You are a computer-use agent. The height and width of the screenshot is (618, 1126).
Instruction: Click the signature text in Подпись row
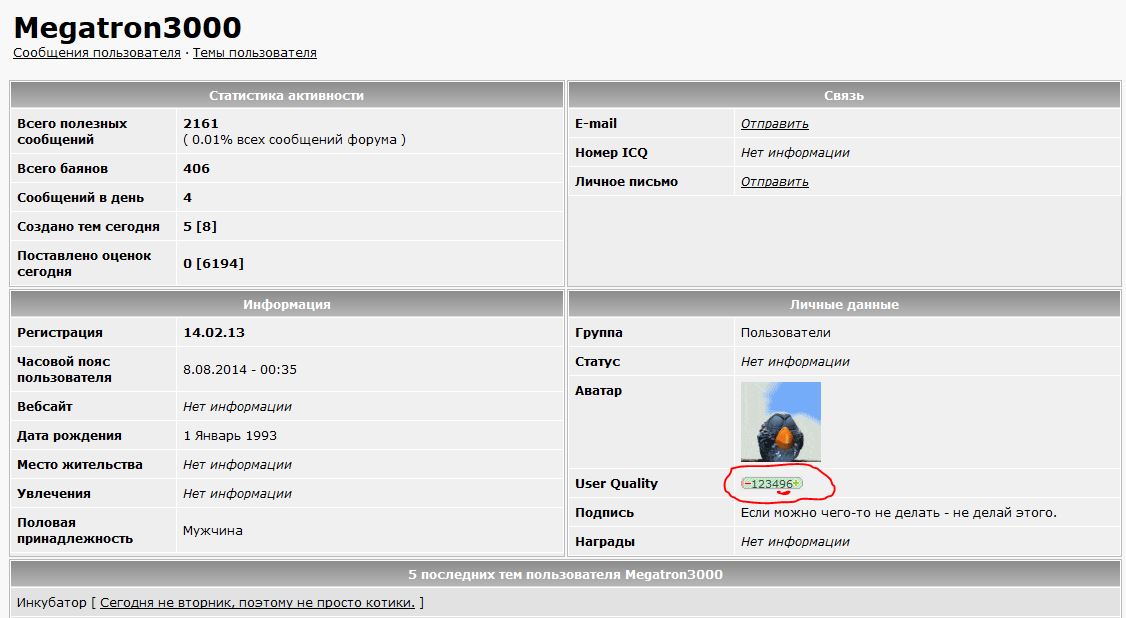tap(898, 513)
